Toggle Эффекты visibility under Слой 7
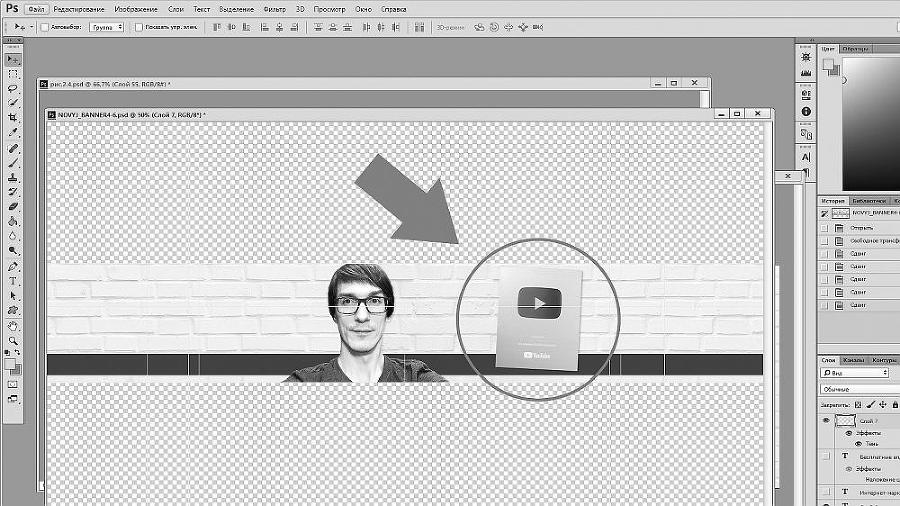Image resolution: width=900 pixels, height=506 pixels. (849, 433)
